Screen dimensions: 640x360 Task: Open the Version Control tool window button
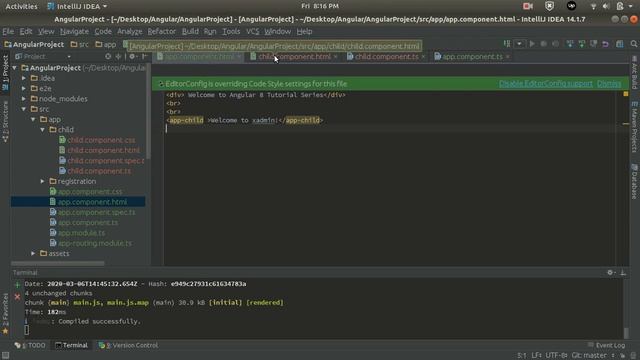pyautogui.click(x=128, y=345)
